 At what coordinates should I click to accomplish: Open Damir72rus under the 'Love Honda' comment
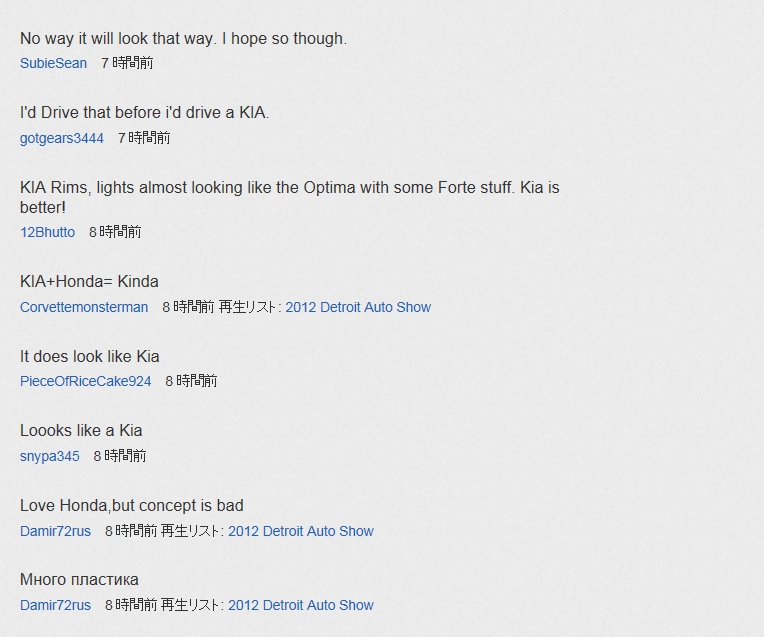[x=55, y=531]
